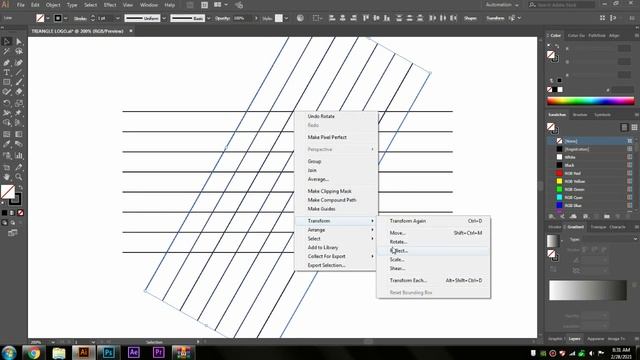The width and height of the screenshot is (640, 360).
Task: Select the Eyedropper tool
Action: [7, 144]
